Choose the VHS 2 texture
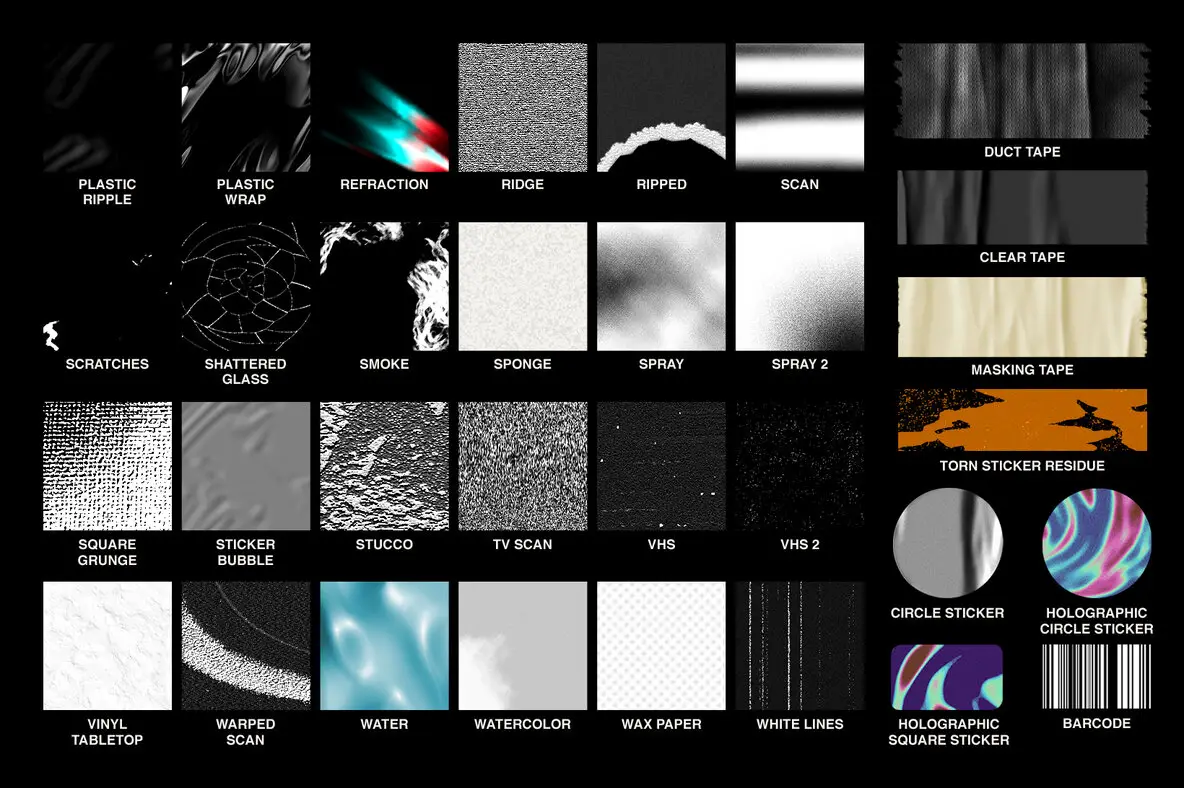The height and width of the screenshot is (788, 1184). [x=799, y=465]
